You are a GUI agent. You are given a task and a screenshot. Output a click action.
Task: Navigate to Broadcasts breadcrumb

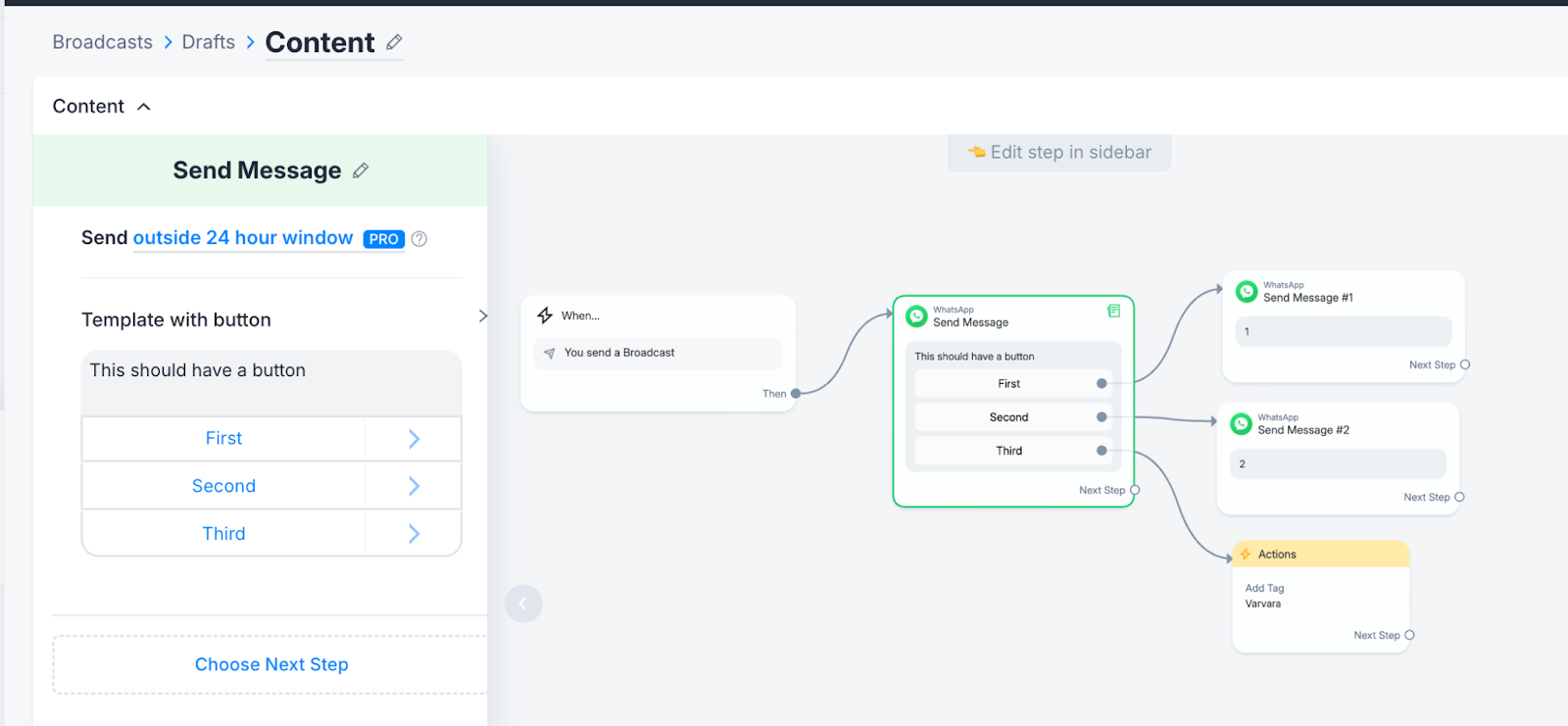(103, 42)
